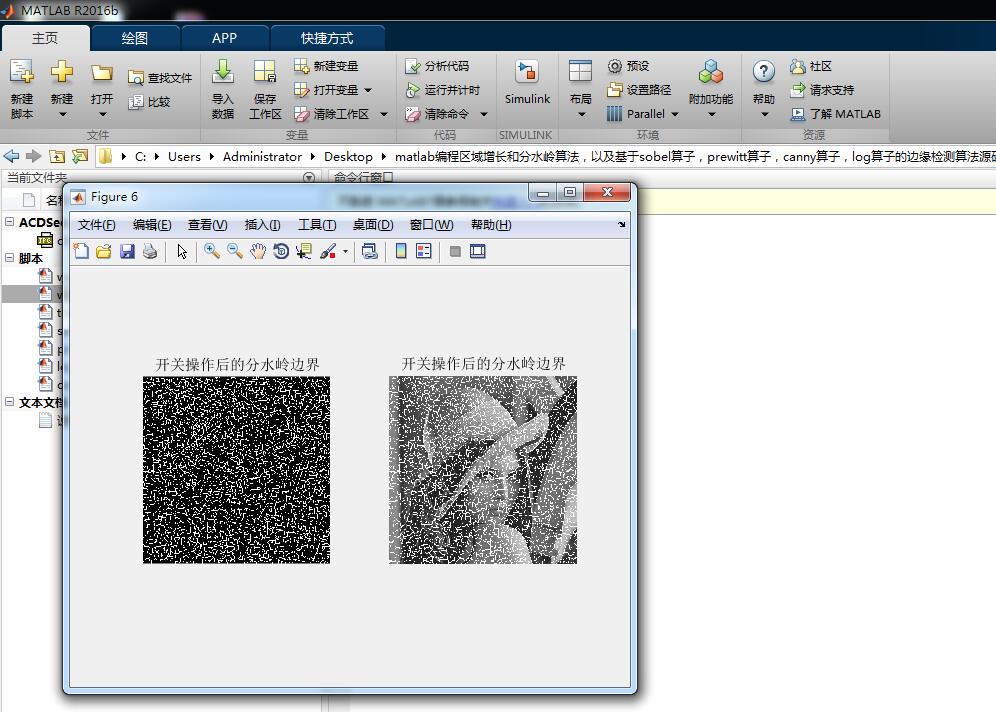
Task: Select Edit Plot arrow tool in Figure 6
Action: (182, 252)
